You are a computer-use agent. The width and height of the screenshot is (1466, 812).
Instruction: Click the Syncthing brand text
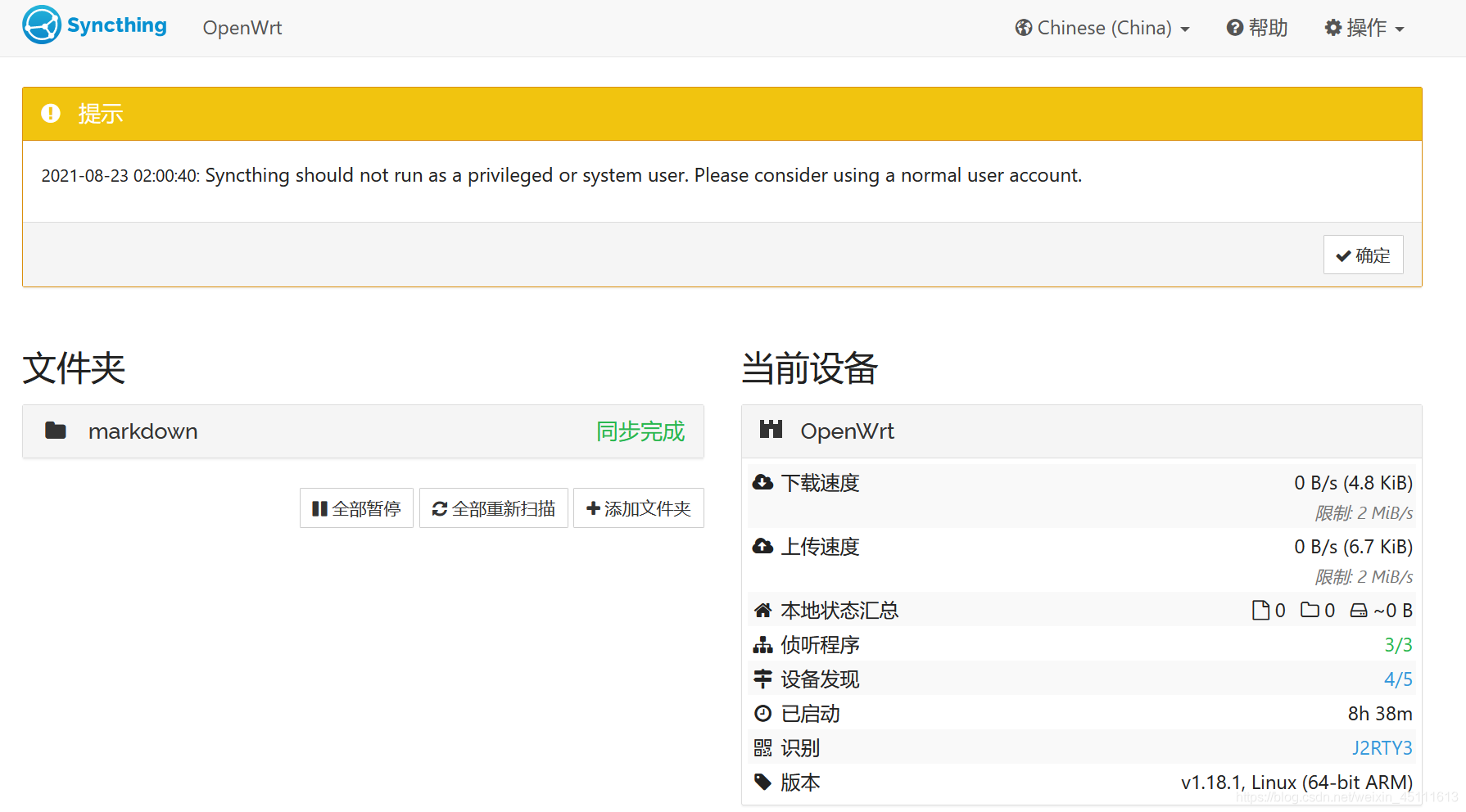click(116, 25)
